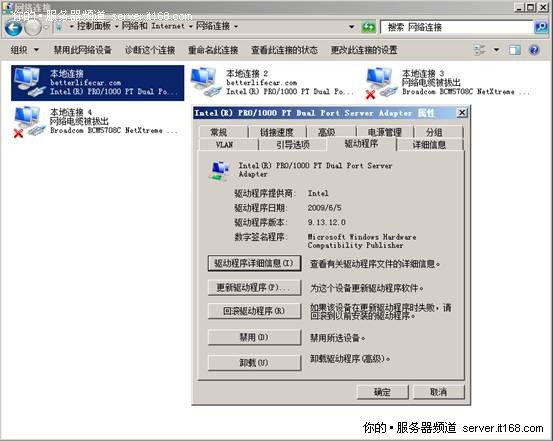Switch to the 引导选项 tab

[x=292, y=144]
